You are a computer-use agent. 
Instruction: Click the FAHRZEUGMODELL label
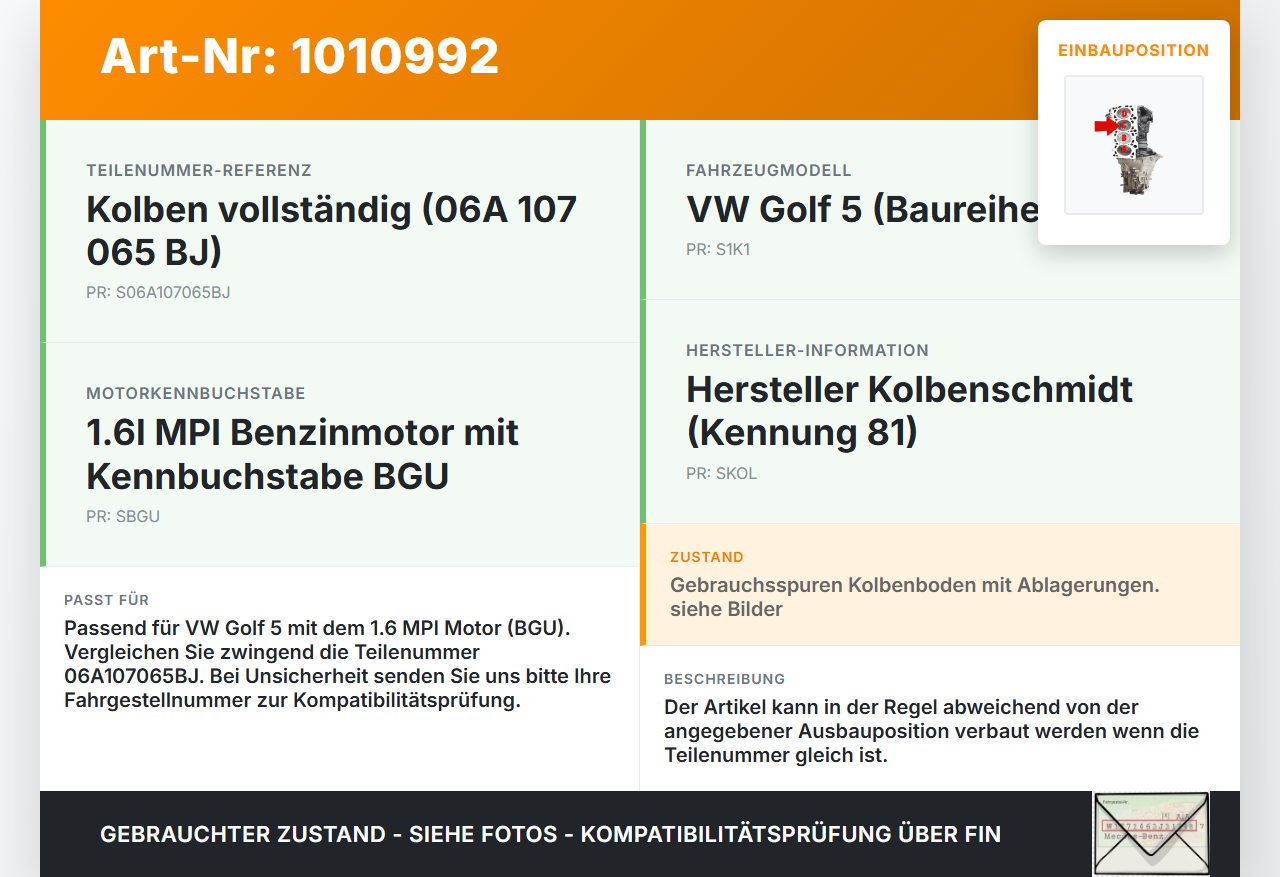pyautogui.click(x=769, y=171)
